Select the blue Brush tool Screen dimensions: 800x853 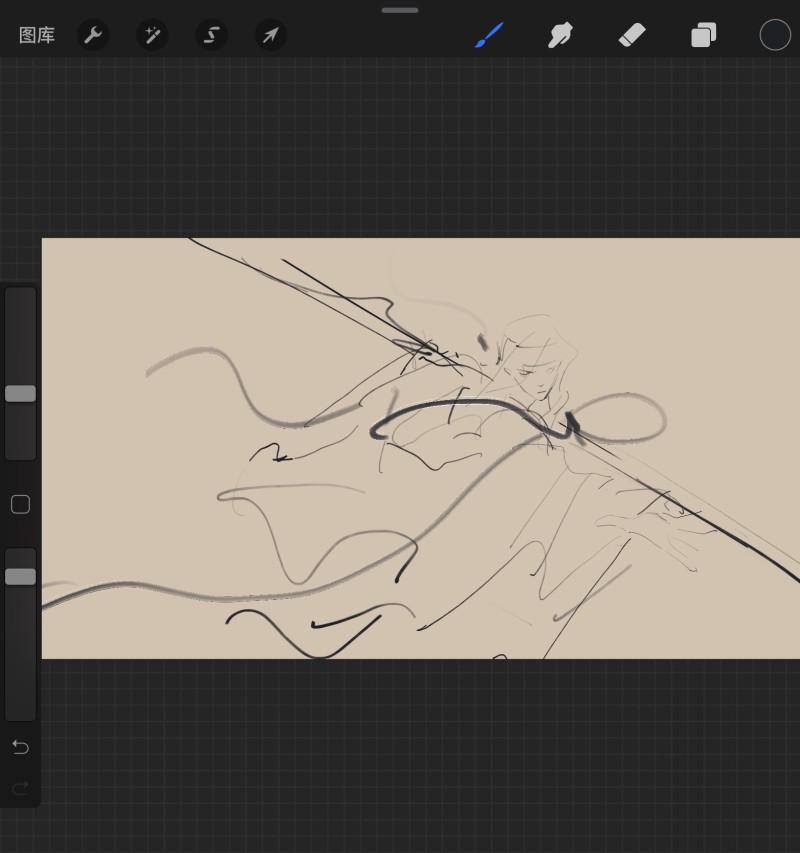point(489,35)
